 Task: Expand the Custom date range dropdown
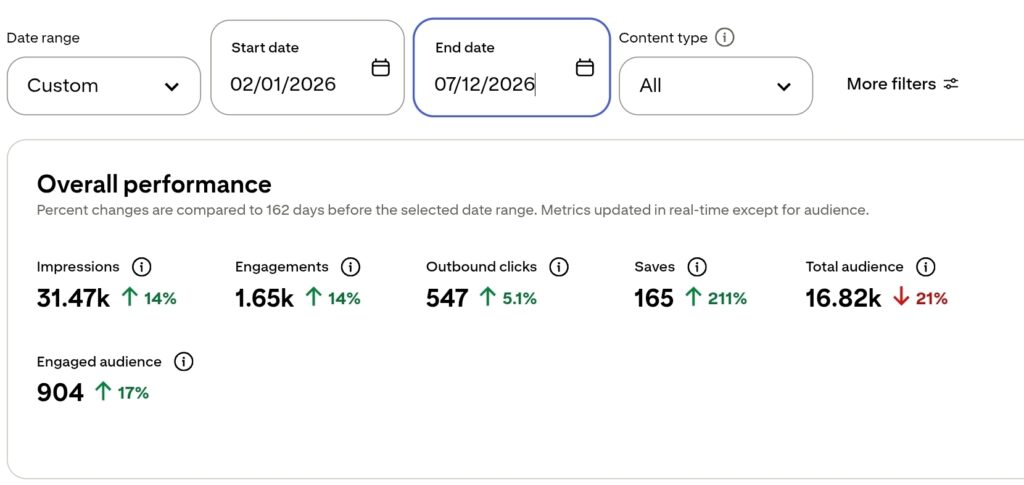tap(104, 86)
